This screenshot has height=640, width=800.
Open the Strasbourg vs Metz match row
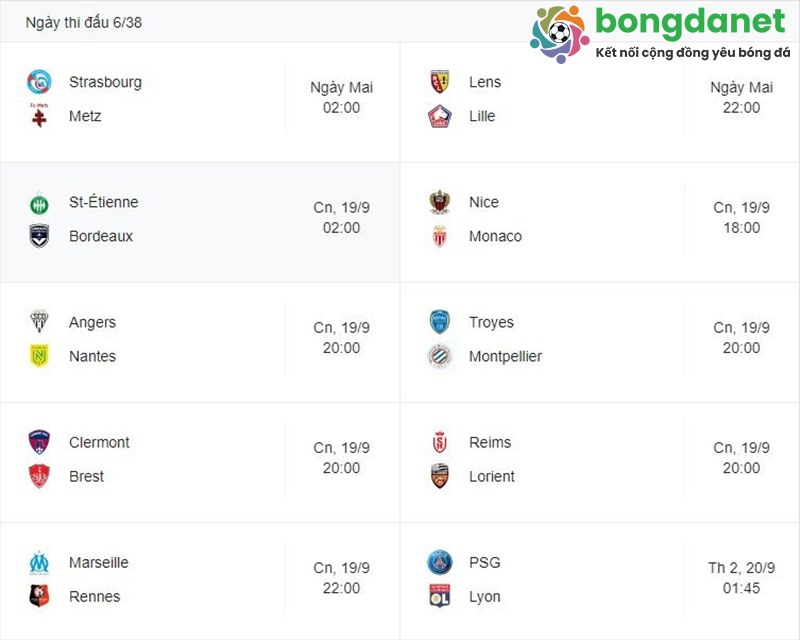[x=200, y=99]
